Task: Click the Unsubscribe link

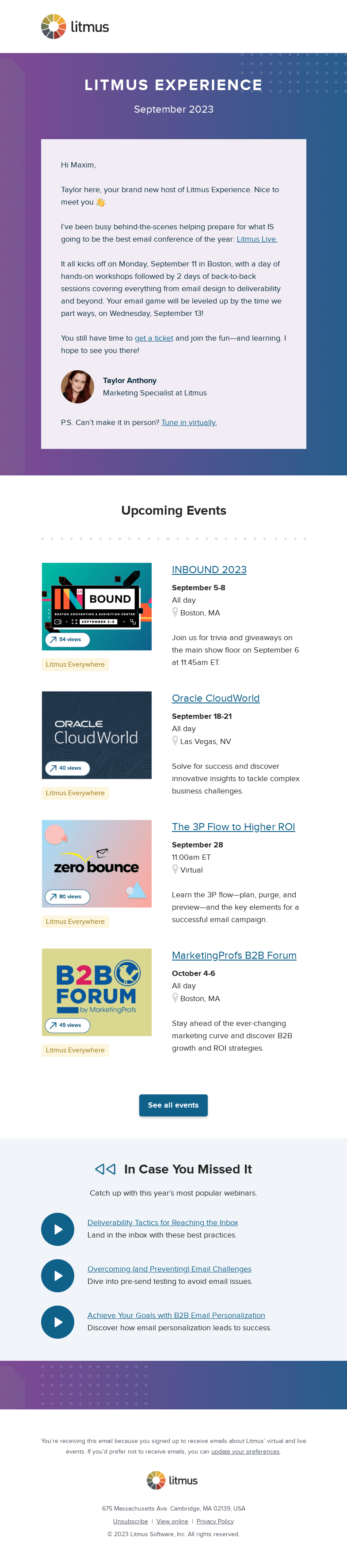Action: [x=130, y=1521]
